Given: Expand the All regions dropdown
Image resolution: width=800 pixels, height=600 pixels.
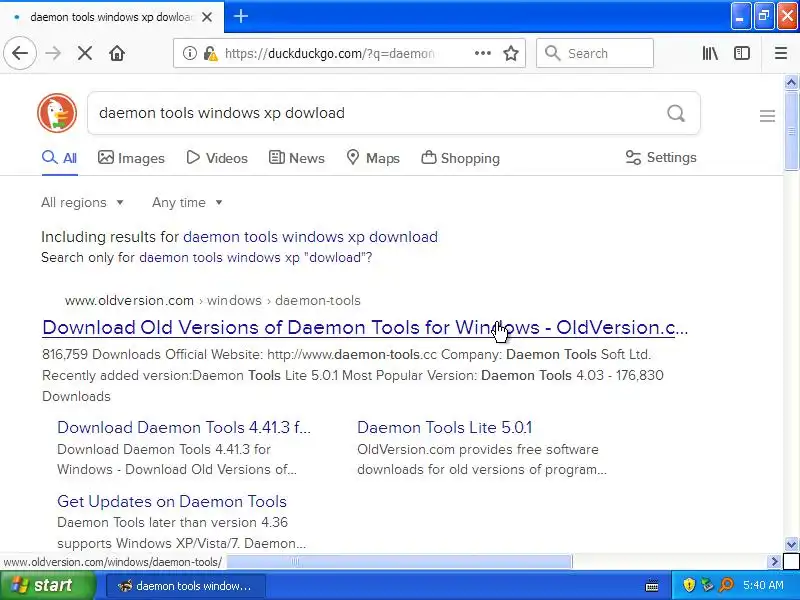Looking at the screenshot, I should pos(82,203).
